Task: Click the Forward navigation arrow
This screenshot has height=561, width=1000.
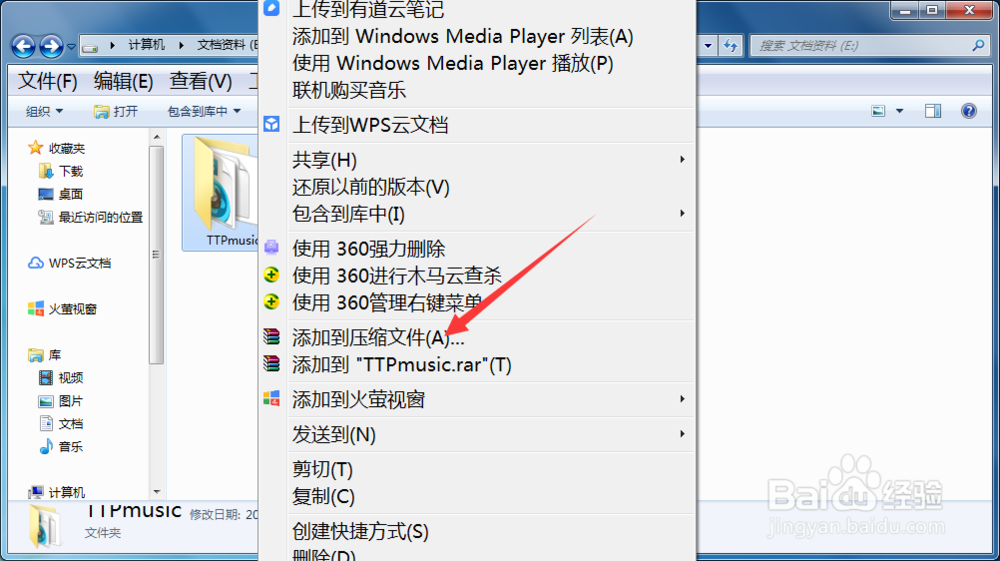Action: click(51, 46)
